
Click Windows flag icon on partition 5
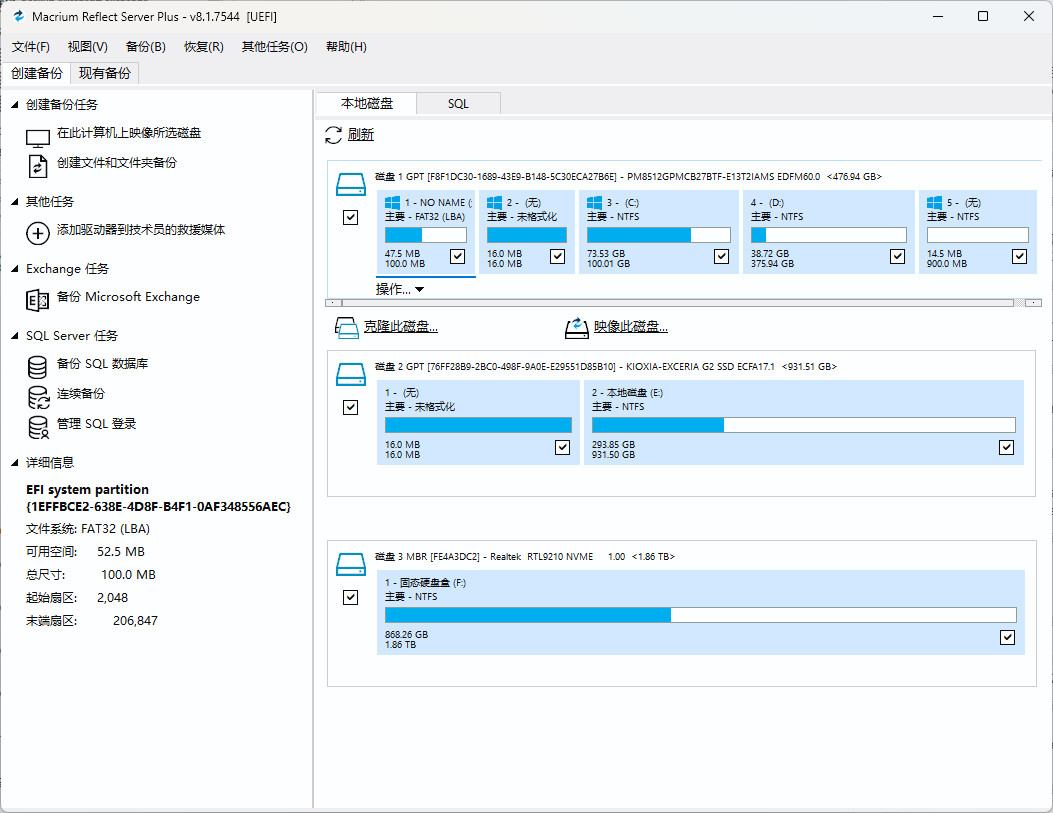(x=935, y=203)
